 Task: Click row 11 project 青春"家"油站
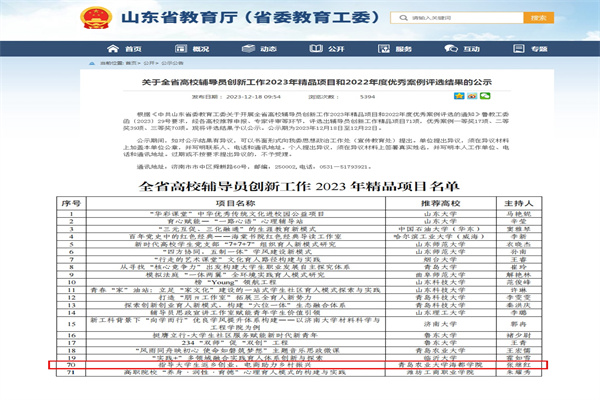(x=235, y=290)
